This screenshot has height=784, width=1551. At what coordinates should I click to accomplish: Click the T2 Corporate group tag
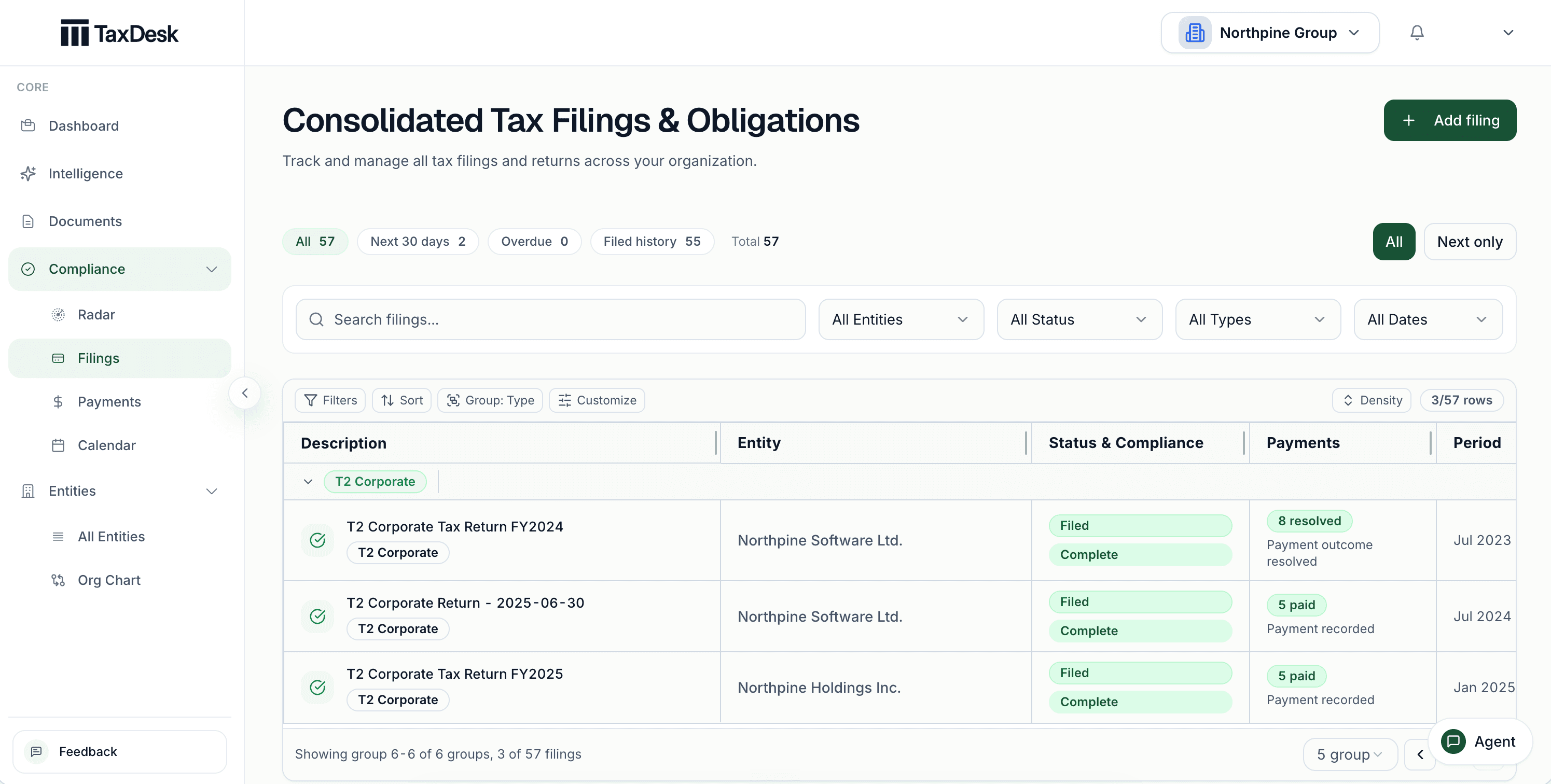coord(375,481)
